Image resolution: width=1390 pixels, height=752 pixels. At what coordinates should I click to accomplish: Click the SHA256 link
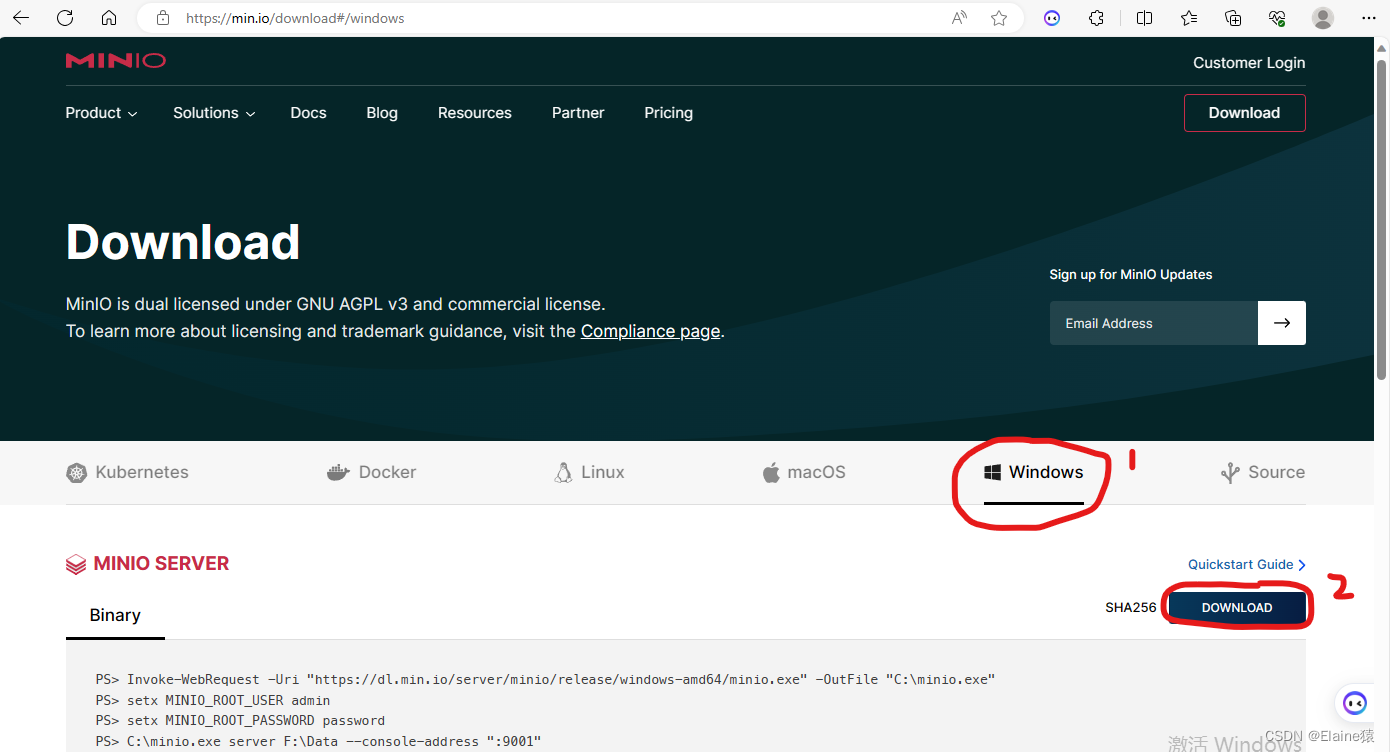pyautogui.click(x=1130, y=608)
